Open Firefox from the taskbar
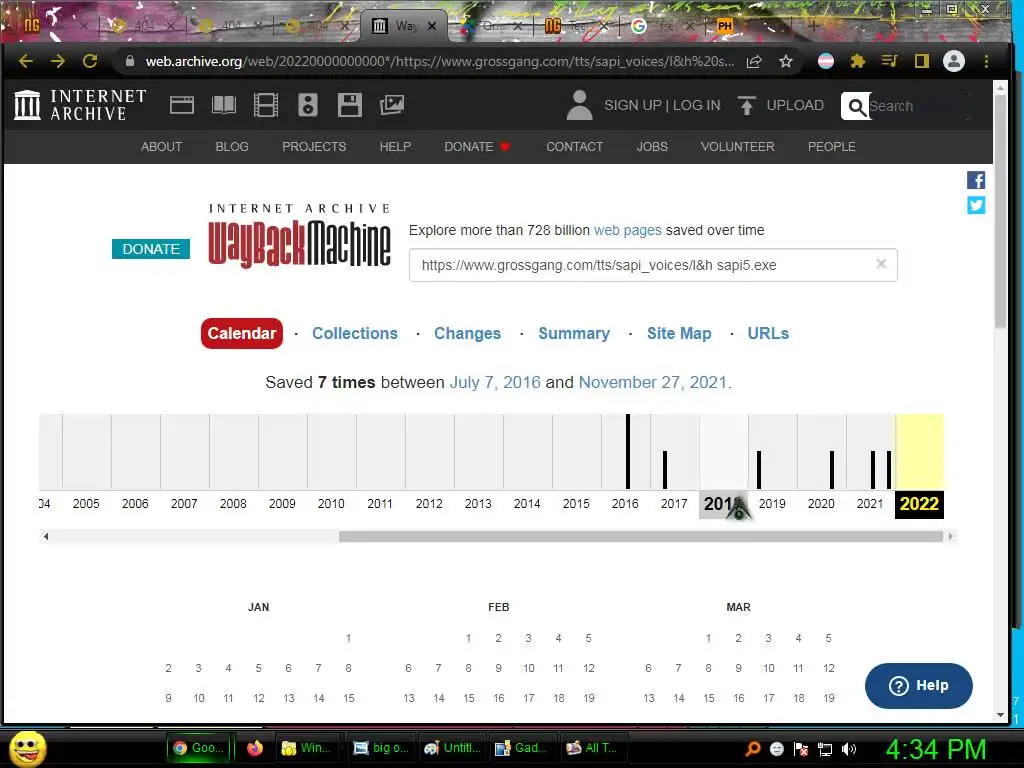The width and height of the screenshot is (1024, 768). (255, 748)
